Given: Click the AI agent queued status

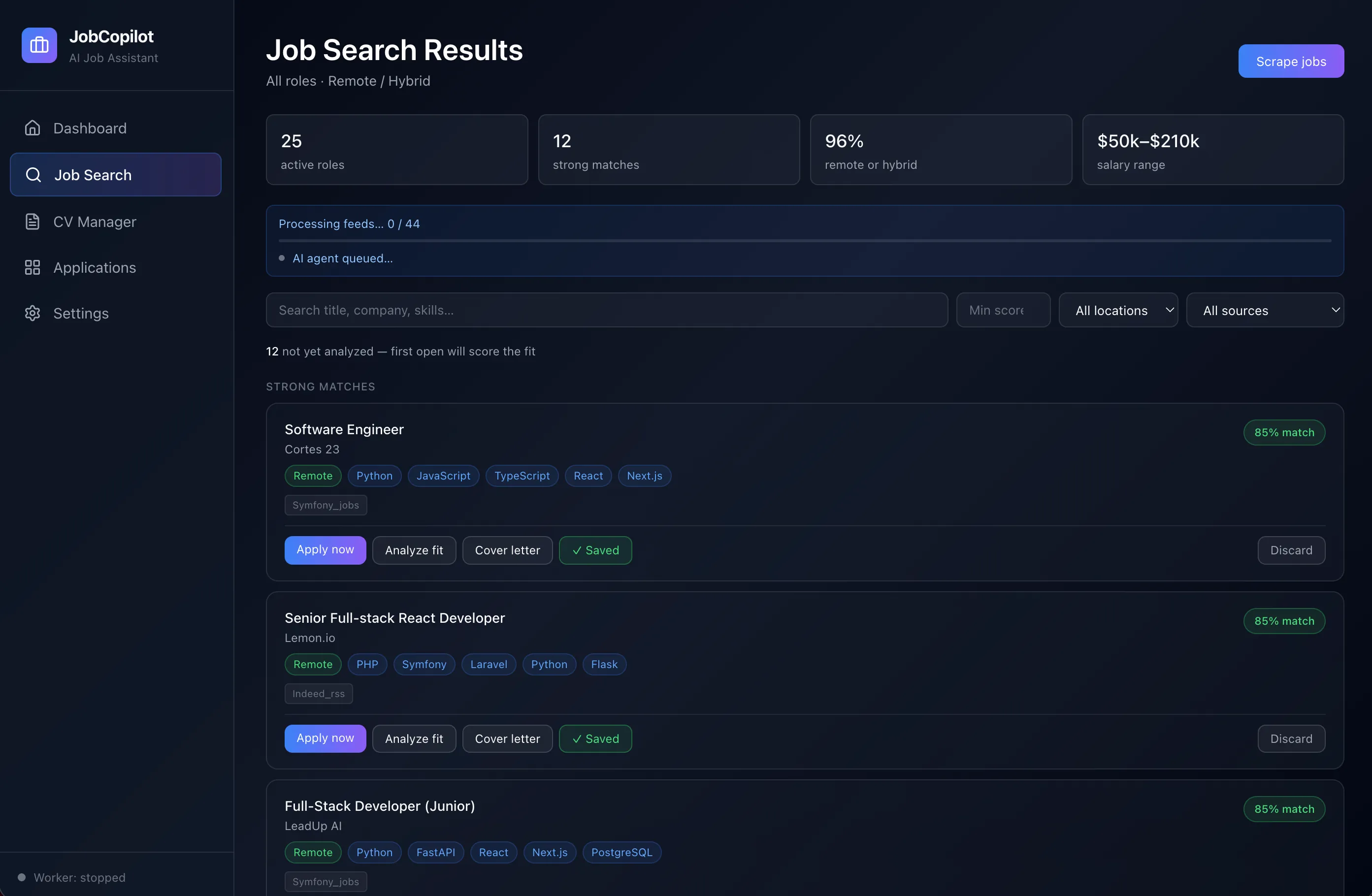Looking at the screenshot, I should tap(342, 258).
